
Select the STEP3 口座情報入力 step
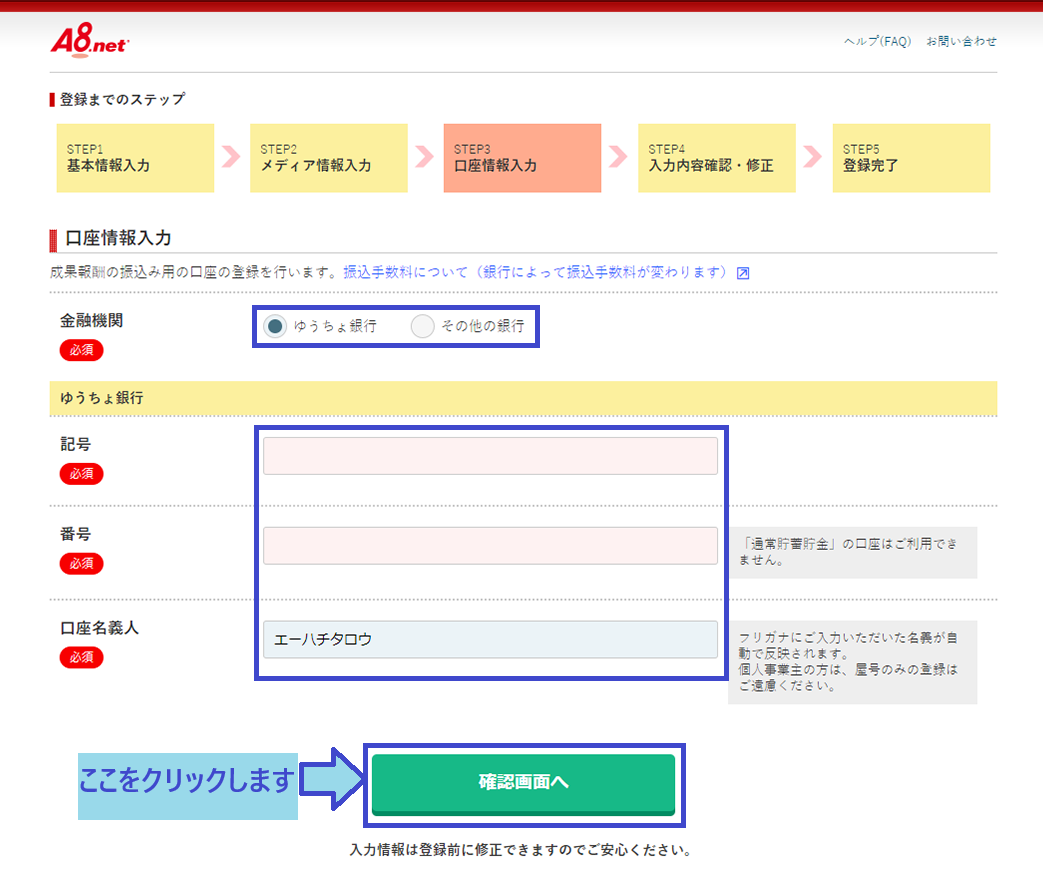[x=522, y=158]
